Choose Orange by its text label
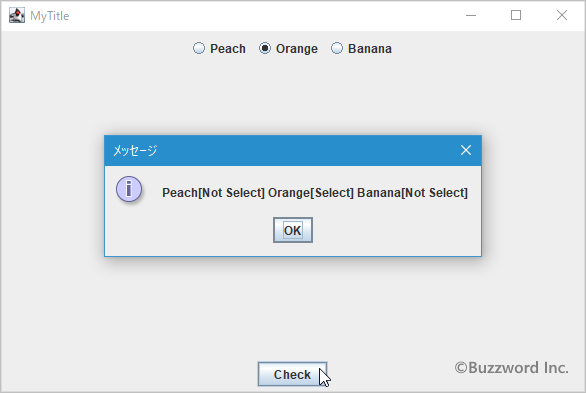The image size is (586, 393). pyautogui.click(x=297, y=49)
